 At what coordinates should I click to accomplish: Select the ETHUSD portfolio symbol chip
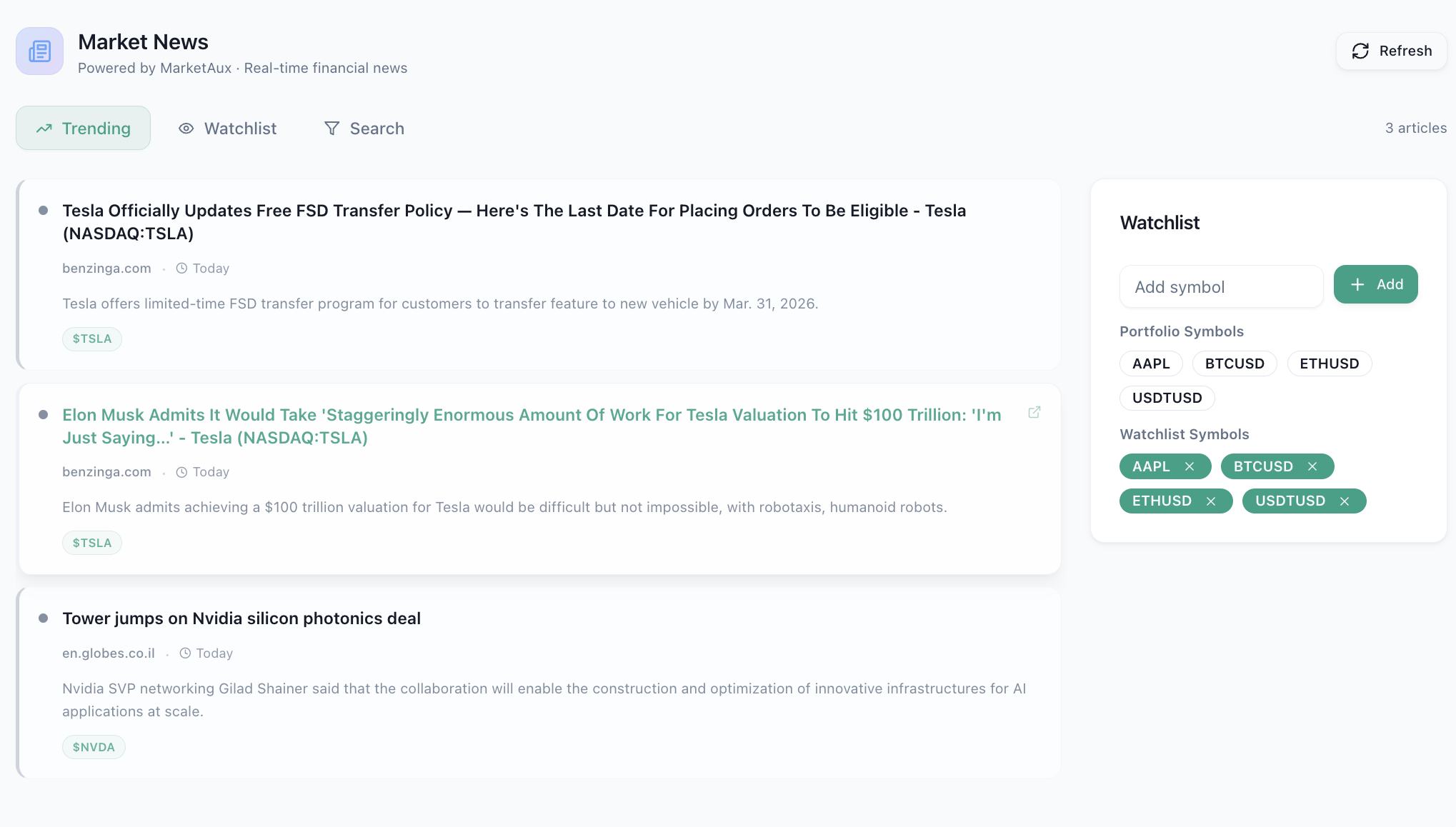point(1329,364)
